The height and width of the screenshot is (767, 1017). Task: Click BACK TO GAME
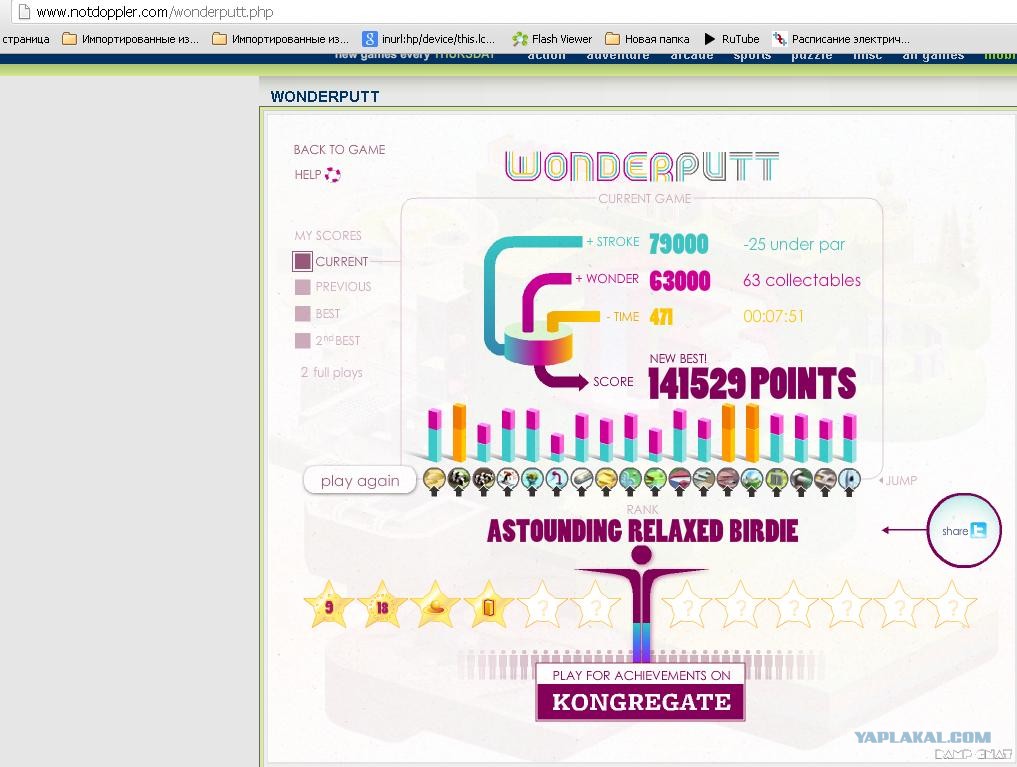click(339, 149)
